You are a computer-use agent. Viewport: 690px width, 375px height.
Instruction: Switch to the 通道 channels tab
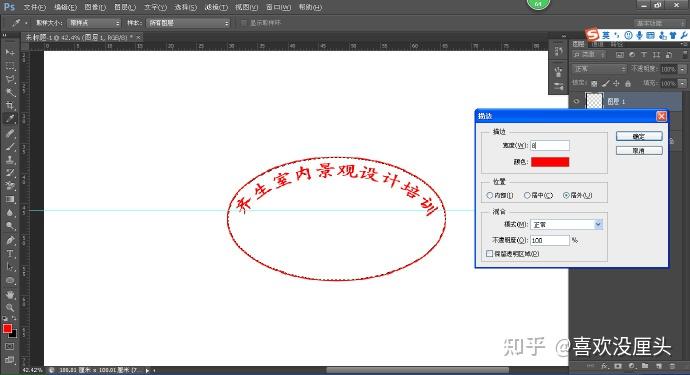click(x=597, y=44)
